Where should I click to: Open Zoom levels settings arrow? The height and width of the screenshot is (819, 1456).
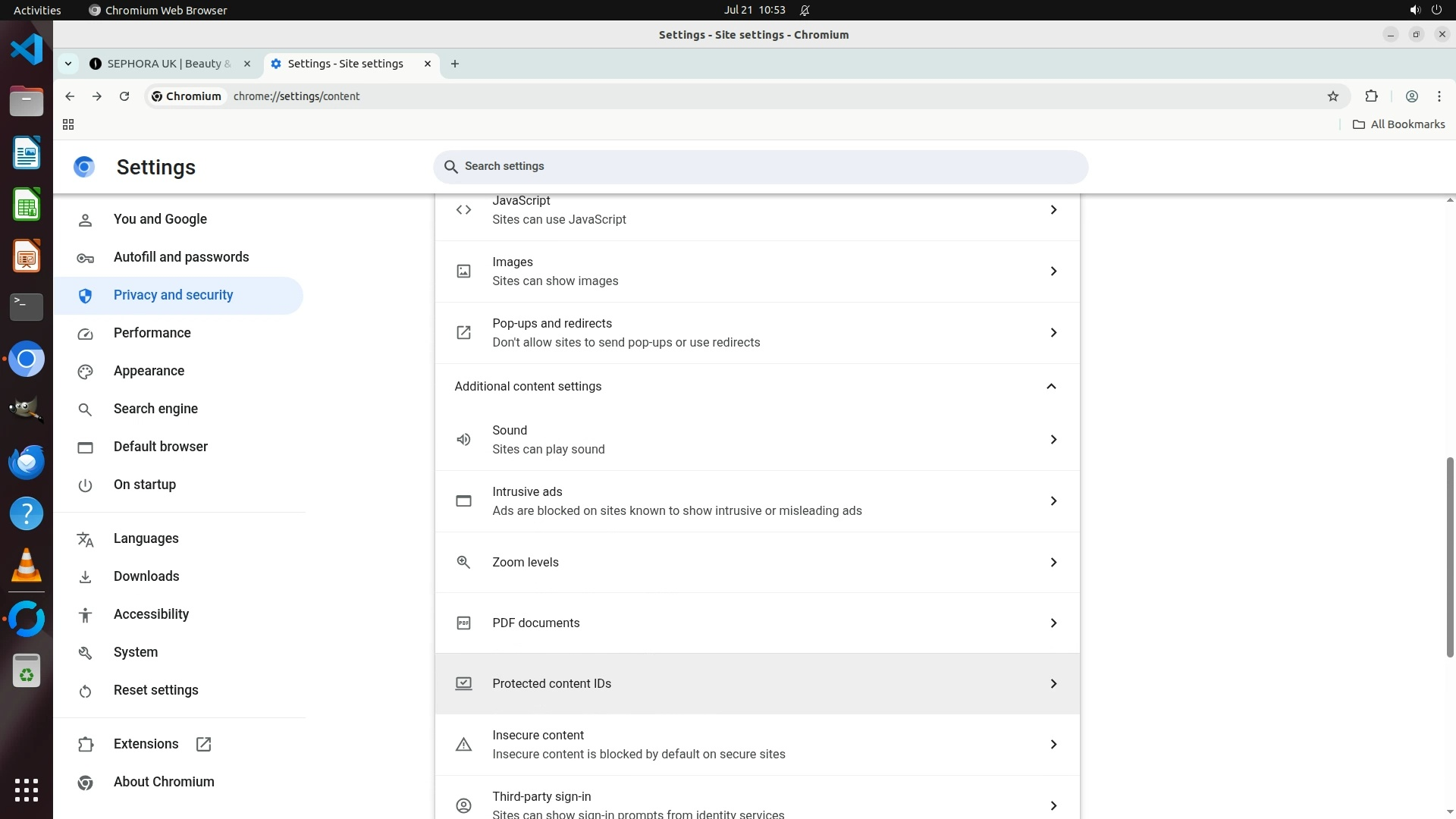pyautogui.click(x=1053, y=562)
